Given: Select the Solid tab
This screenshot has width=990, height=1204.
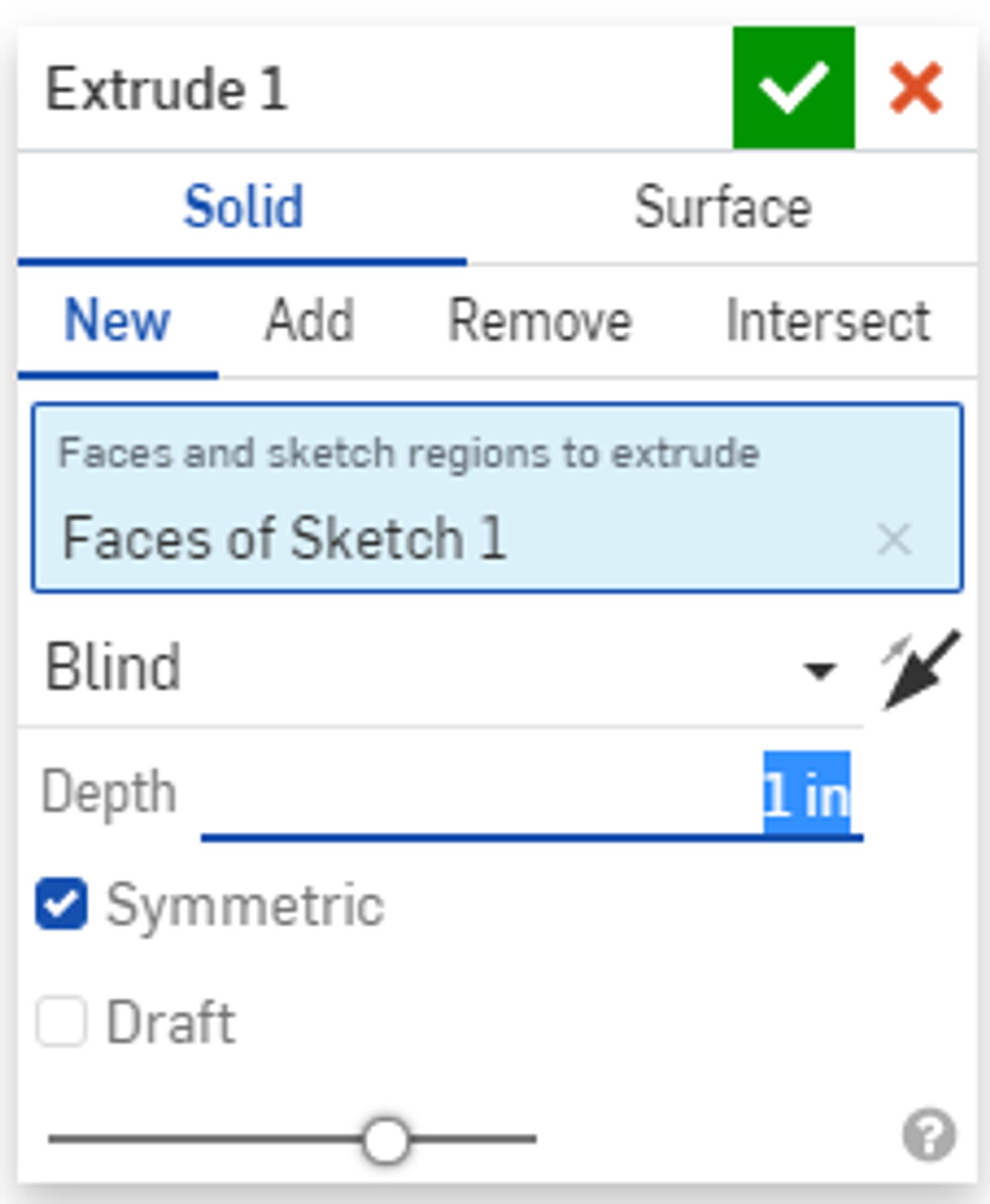Looking at the screenshot, I should 243,207.
